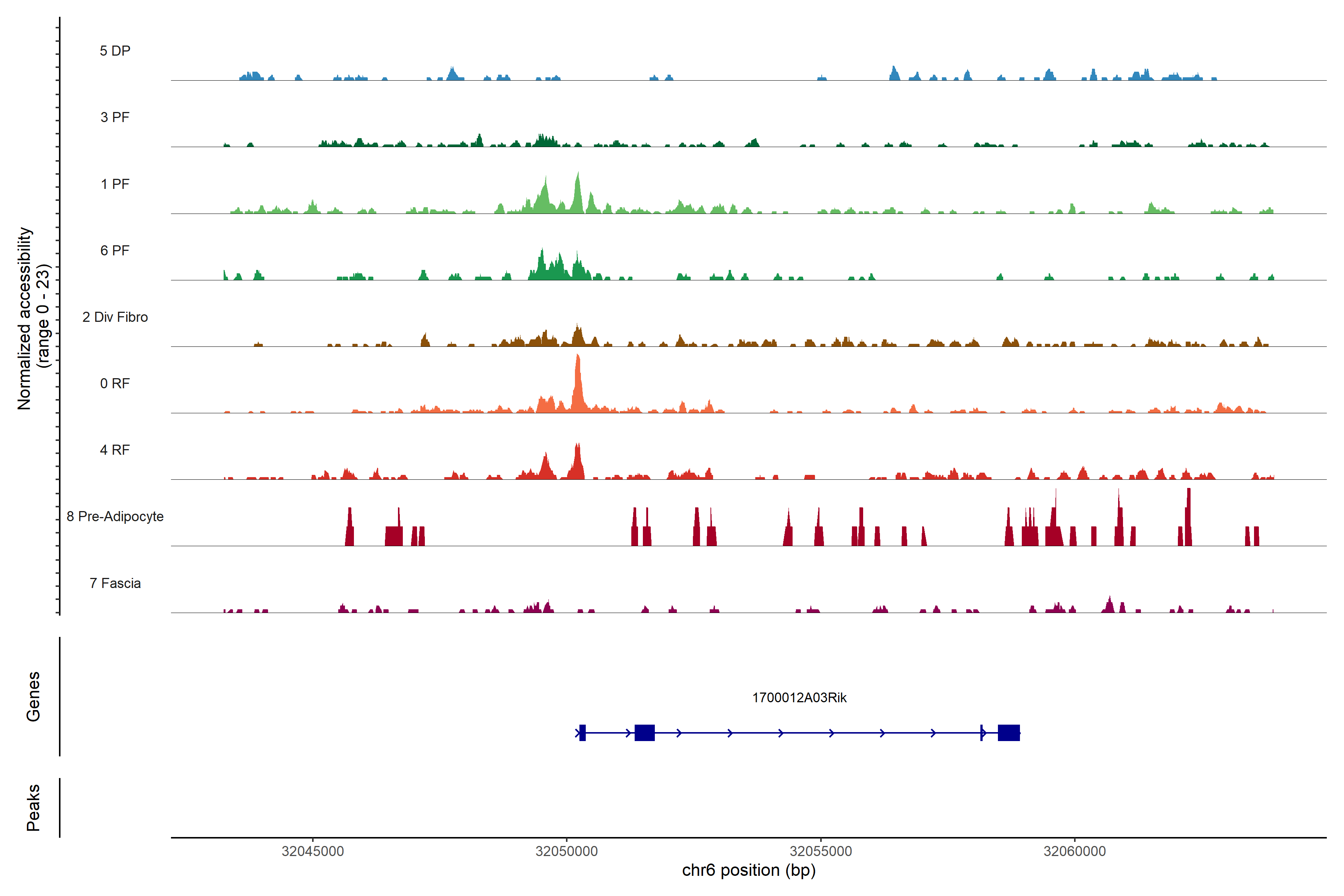
Task: Click the large second exon box of the gene
Action: pyautogui.click(x=645, y=732)
